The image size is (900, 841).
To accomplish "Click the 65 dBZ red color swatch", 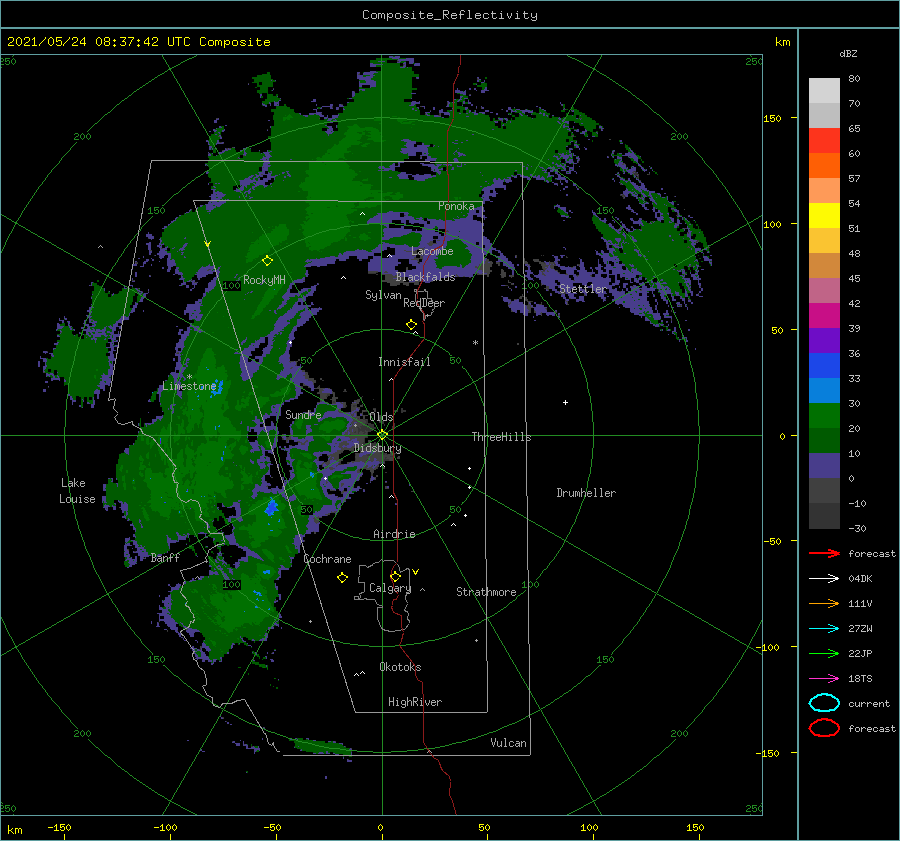I will pos(824,140).
